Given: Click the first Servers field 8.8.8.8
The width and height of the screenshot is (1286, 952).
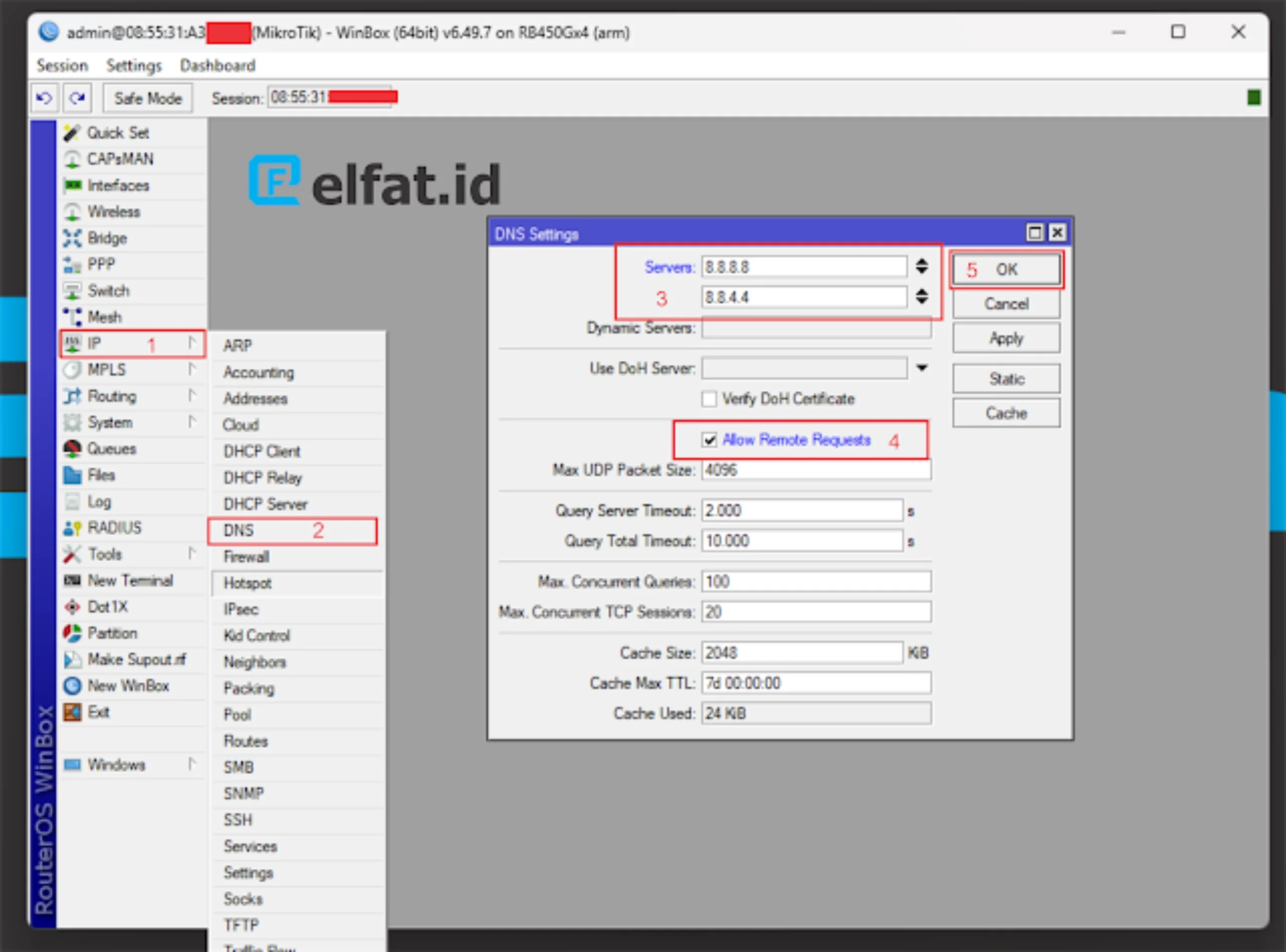Looking at the screenshot, I should tap(804, 267).
